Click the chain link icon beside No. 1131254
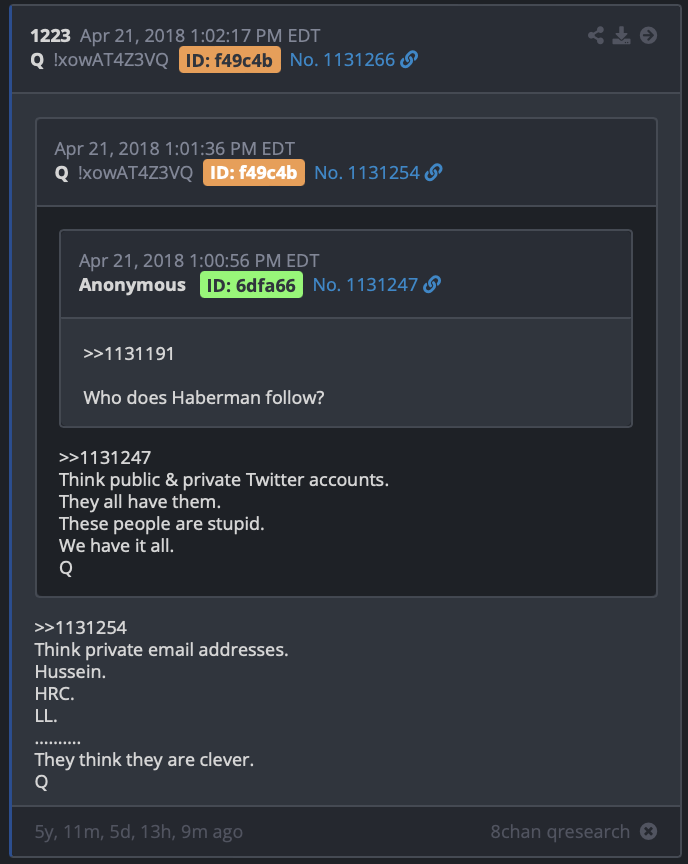The height and width of the screenshot is (864, 688). pyautogui.click(x=434, y=172)
